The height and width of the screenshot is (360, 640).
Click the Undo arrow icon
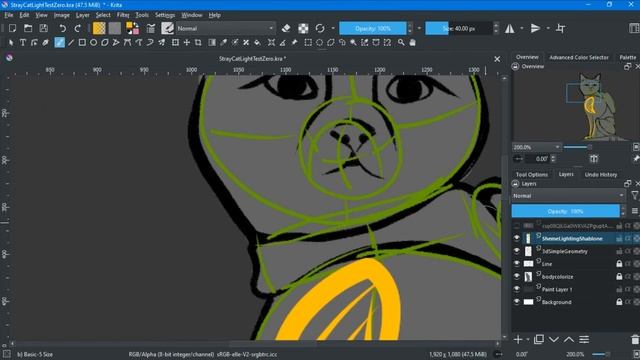click(62, 28)
